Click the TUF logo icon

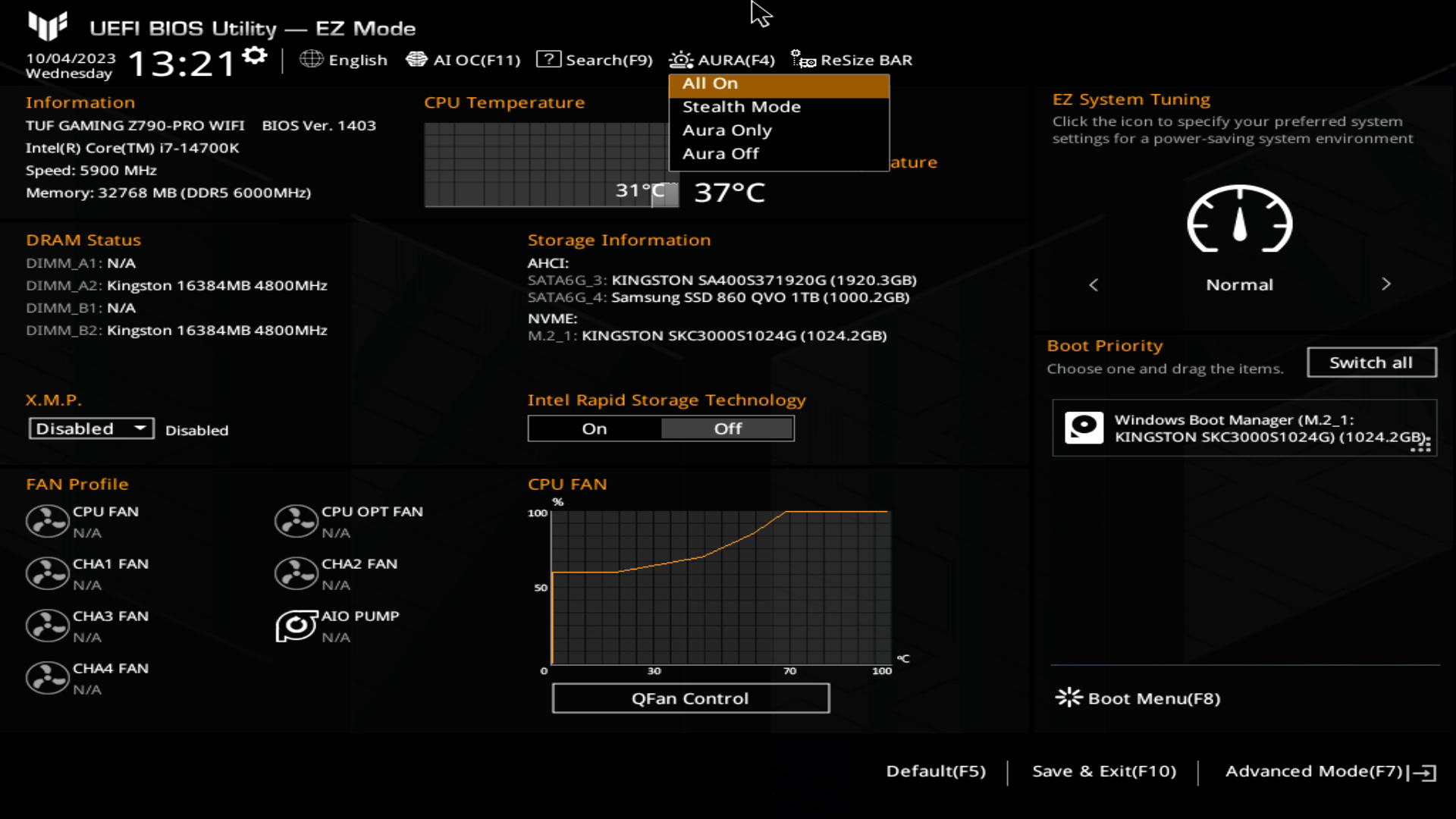coord(48,26)
